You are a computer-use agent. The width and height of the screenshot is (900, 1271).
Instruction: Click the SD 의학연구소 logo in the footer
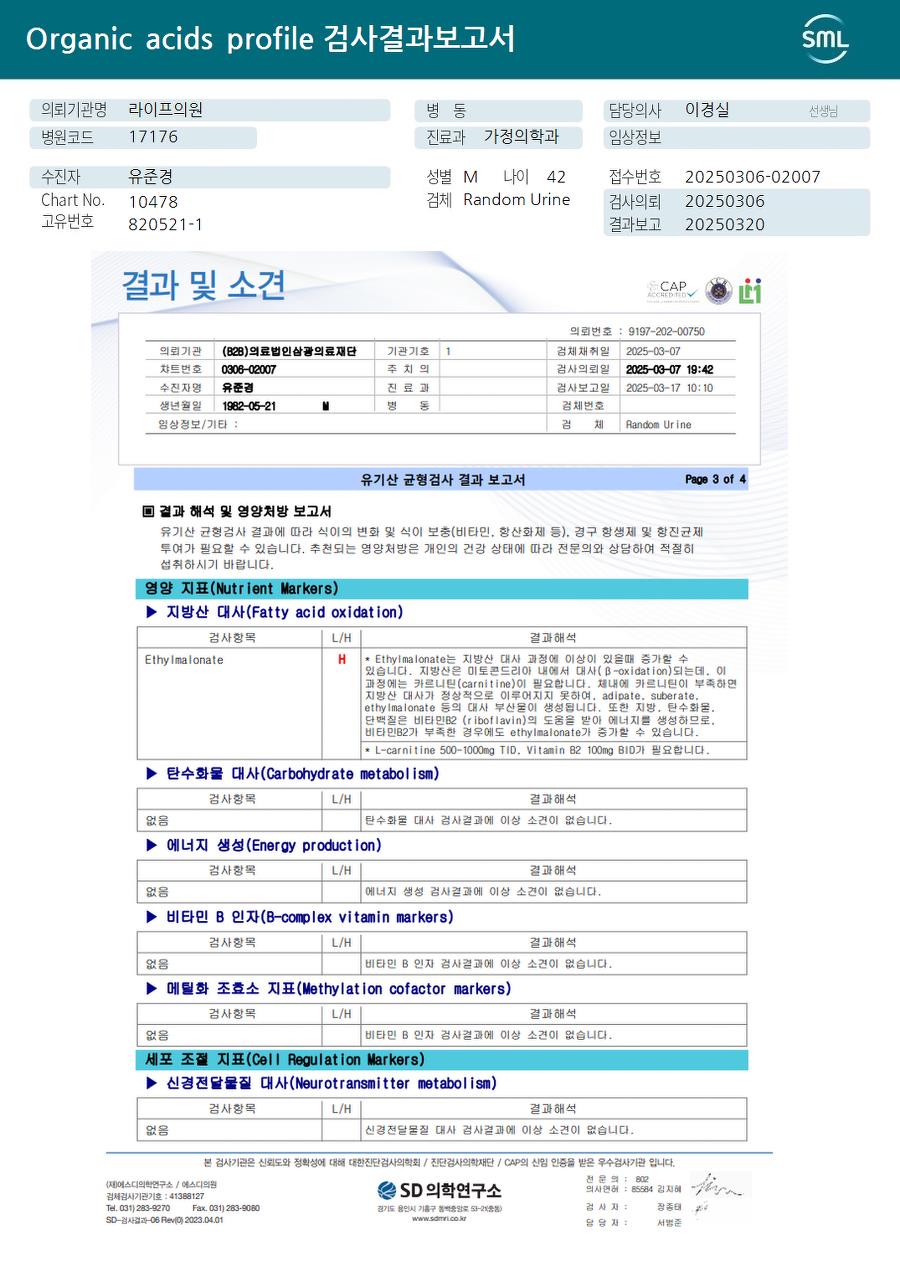[x=440, y=1190]
